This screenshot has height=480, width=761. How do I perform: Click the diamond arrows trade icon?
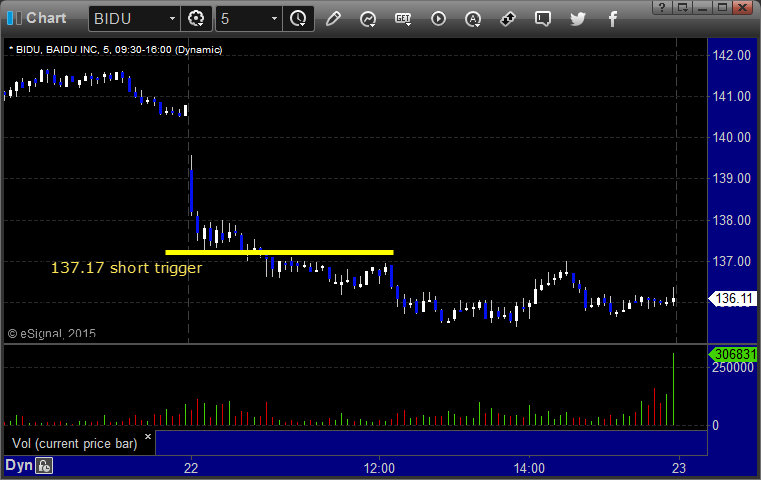pos(508,19)
